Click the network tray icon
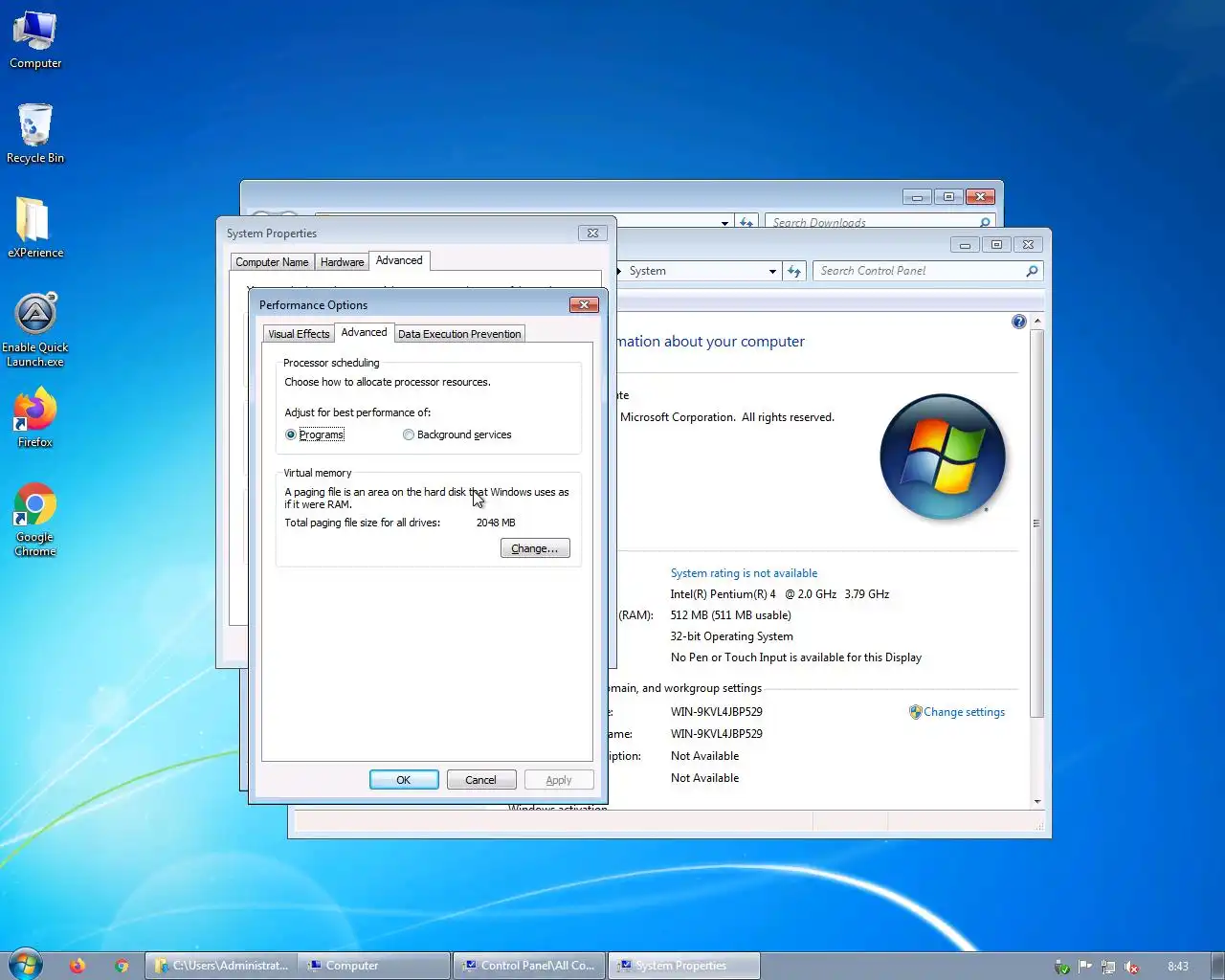Viewport: 1225px width, 980px height. pyautogui.click(x=1108, y=967)
